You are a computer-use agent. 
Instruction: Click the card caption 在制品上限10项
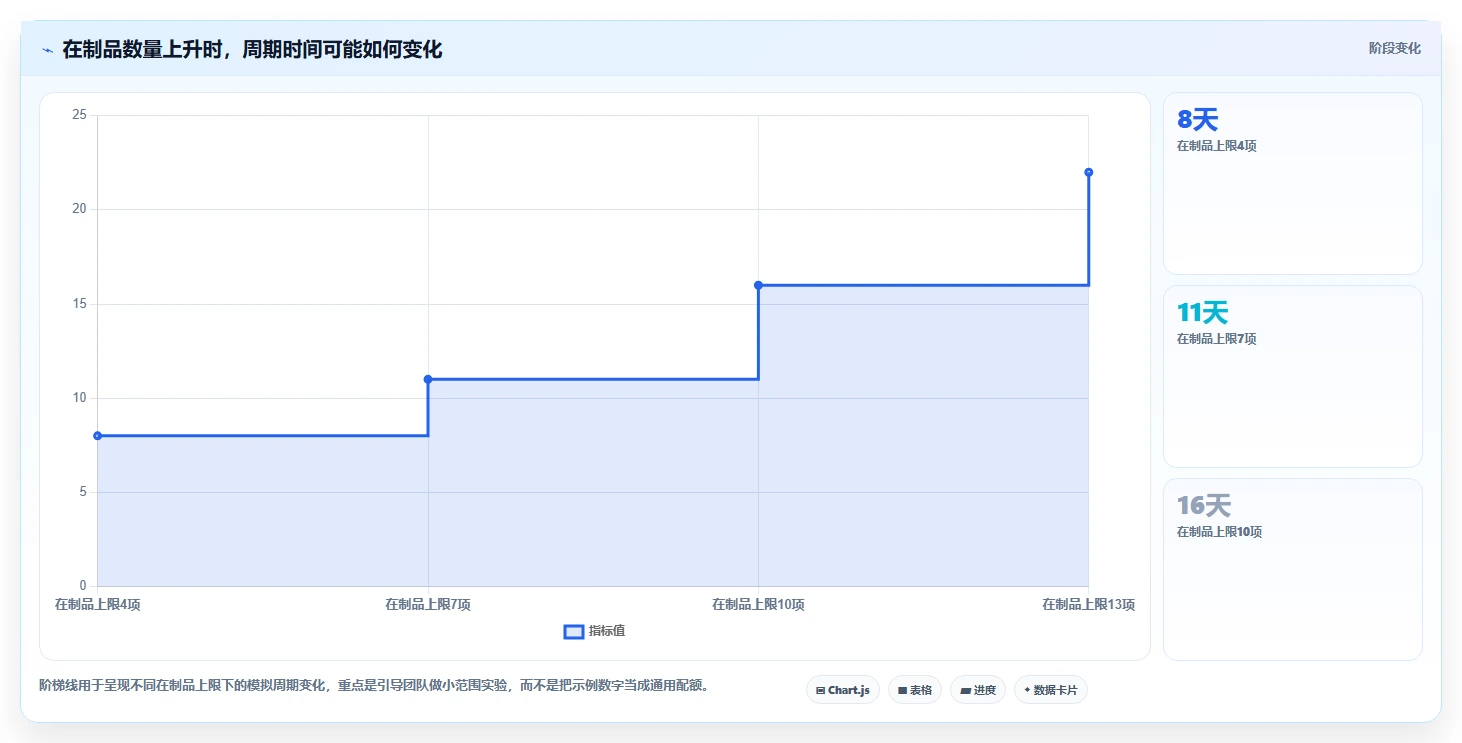(1220, 532)
